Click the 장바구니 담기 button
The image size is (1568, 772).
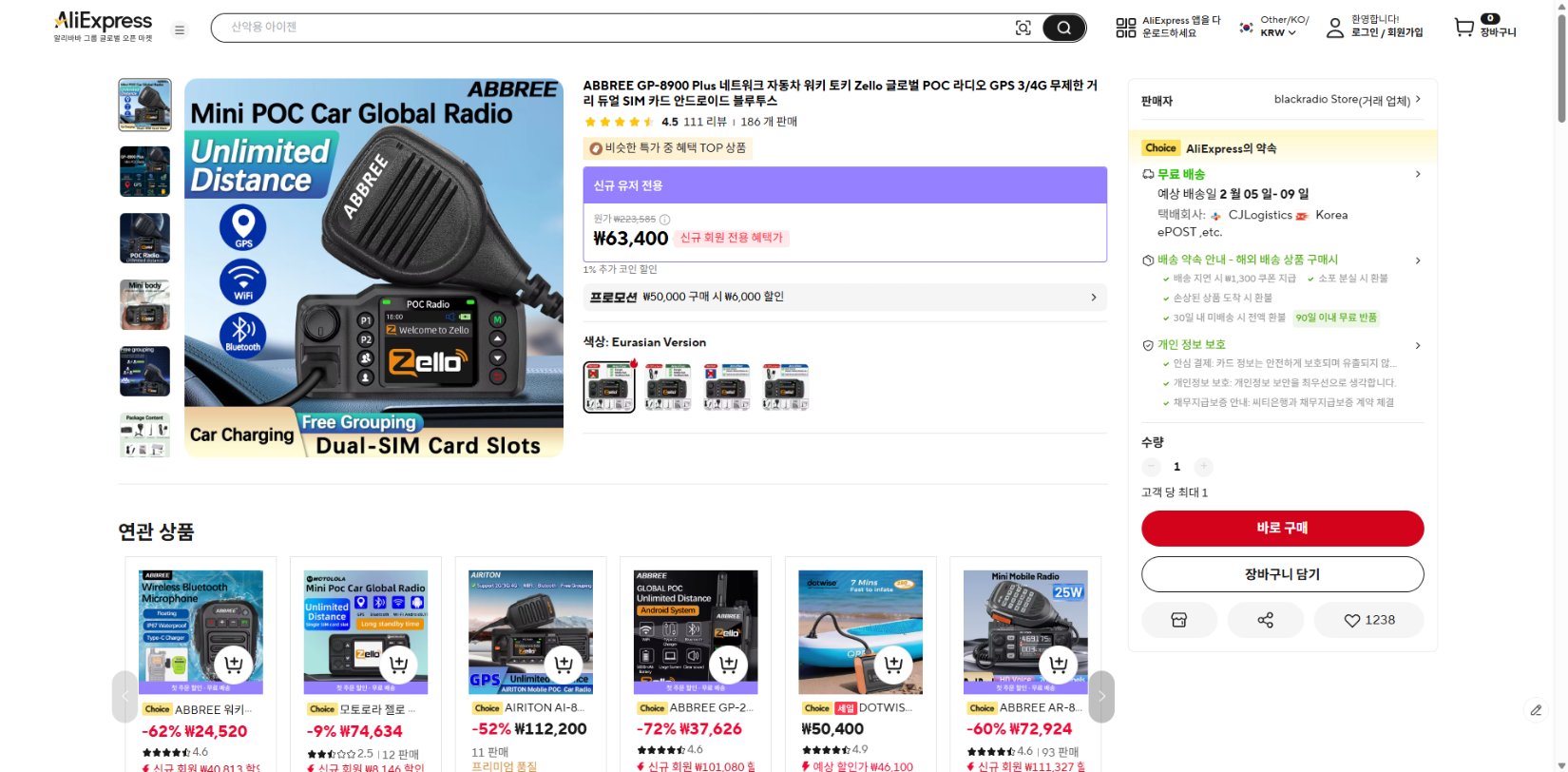click(1283, 574)
